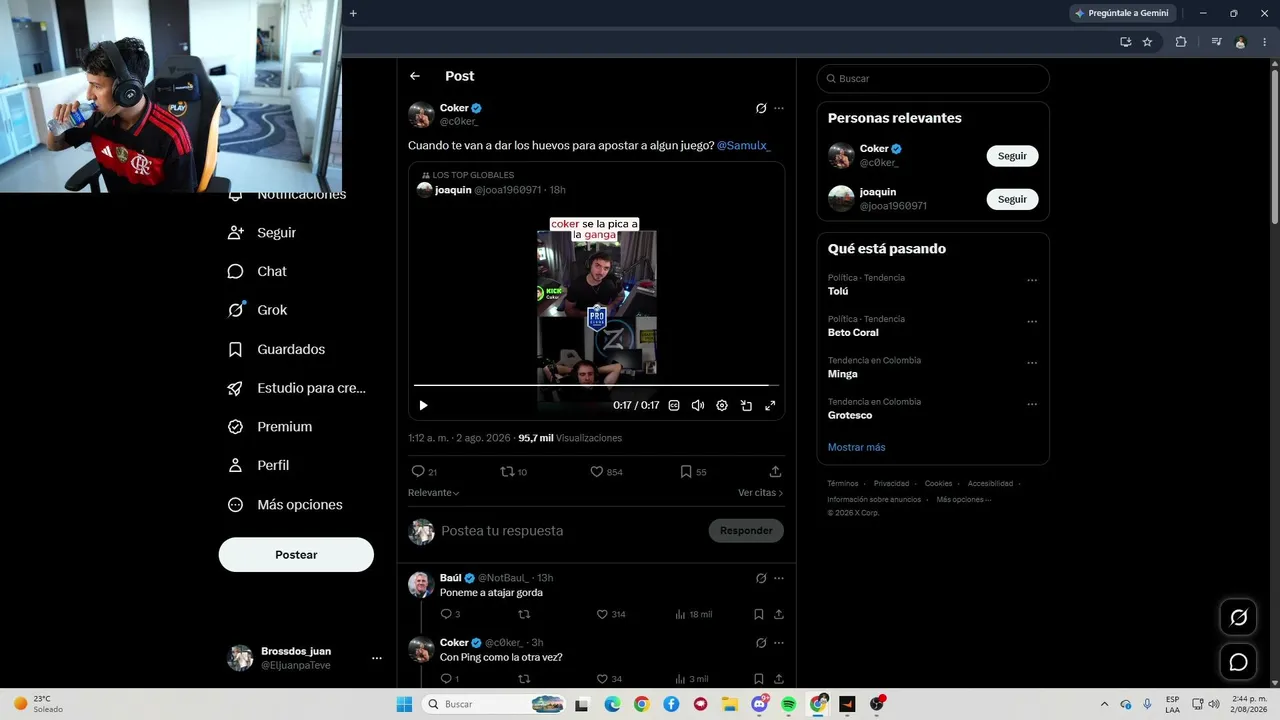Bookmark this page with the star
This screenshot has width=1280, height=720.
[x=1147, y=42]
